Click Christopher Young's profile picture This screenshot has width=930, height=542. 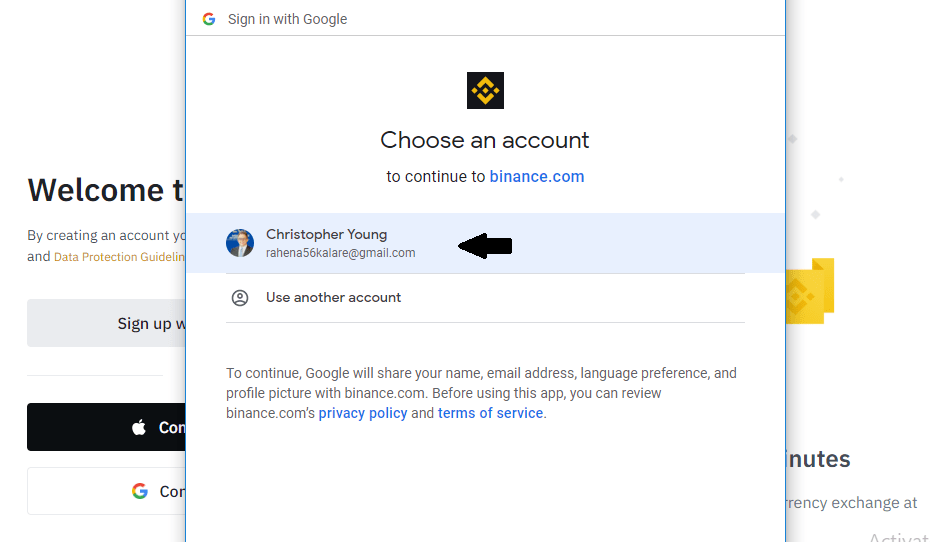click(x=240, y=243)
